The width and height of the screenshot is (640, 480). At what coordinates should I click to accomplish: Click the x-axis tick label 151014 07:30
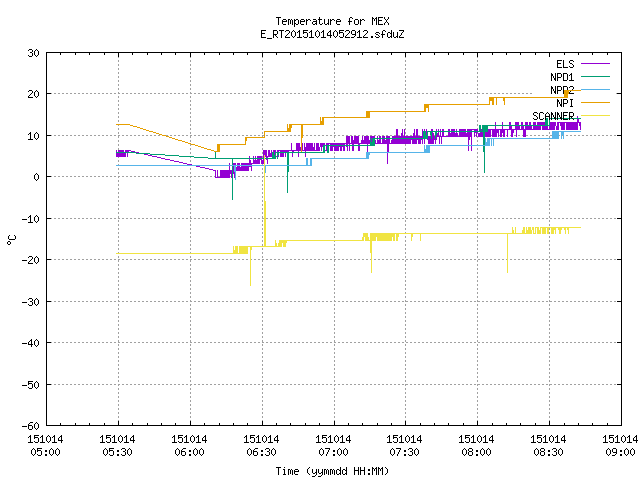(404, 446)
